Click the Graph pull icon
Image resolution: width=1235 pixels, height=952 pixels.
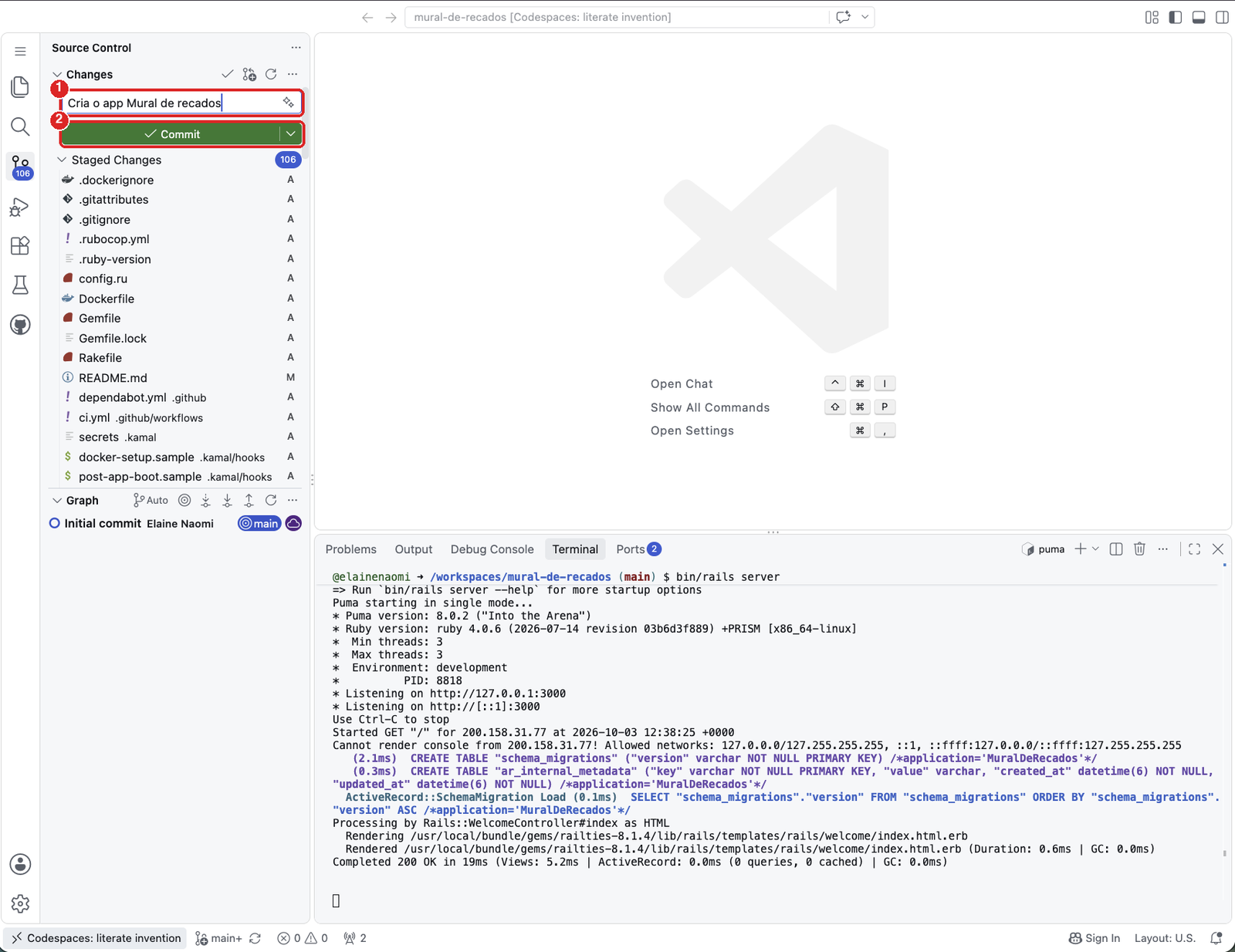pos(227,501)
